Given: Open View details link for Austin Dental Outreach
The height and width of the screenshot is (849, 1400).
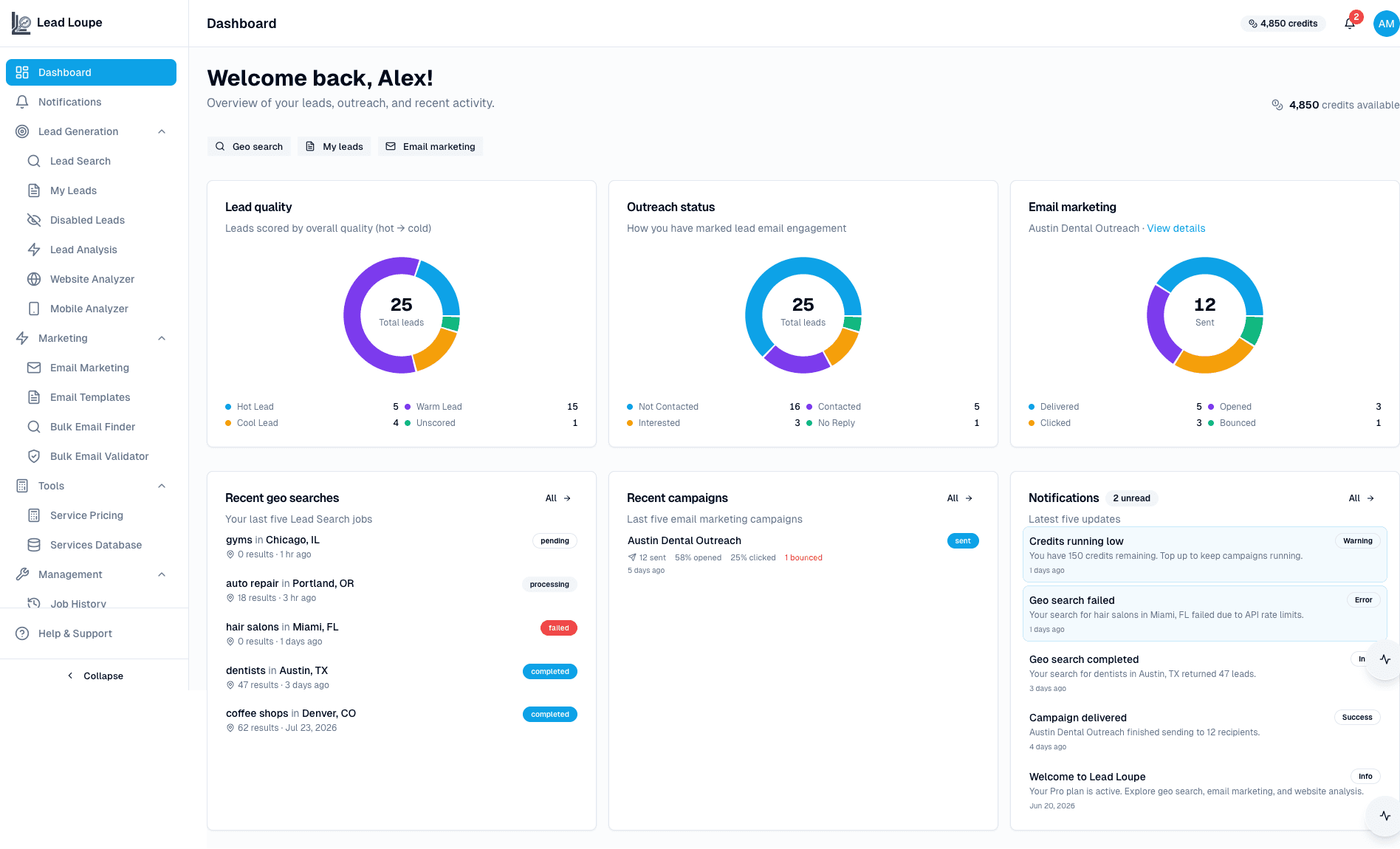Looking at the screenshot, I should 1176,228.
